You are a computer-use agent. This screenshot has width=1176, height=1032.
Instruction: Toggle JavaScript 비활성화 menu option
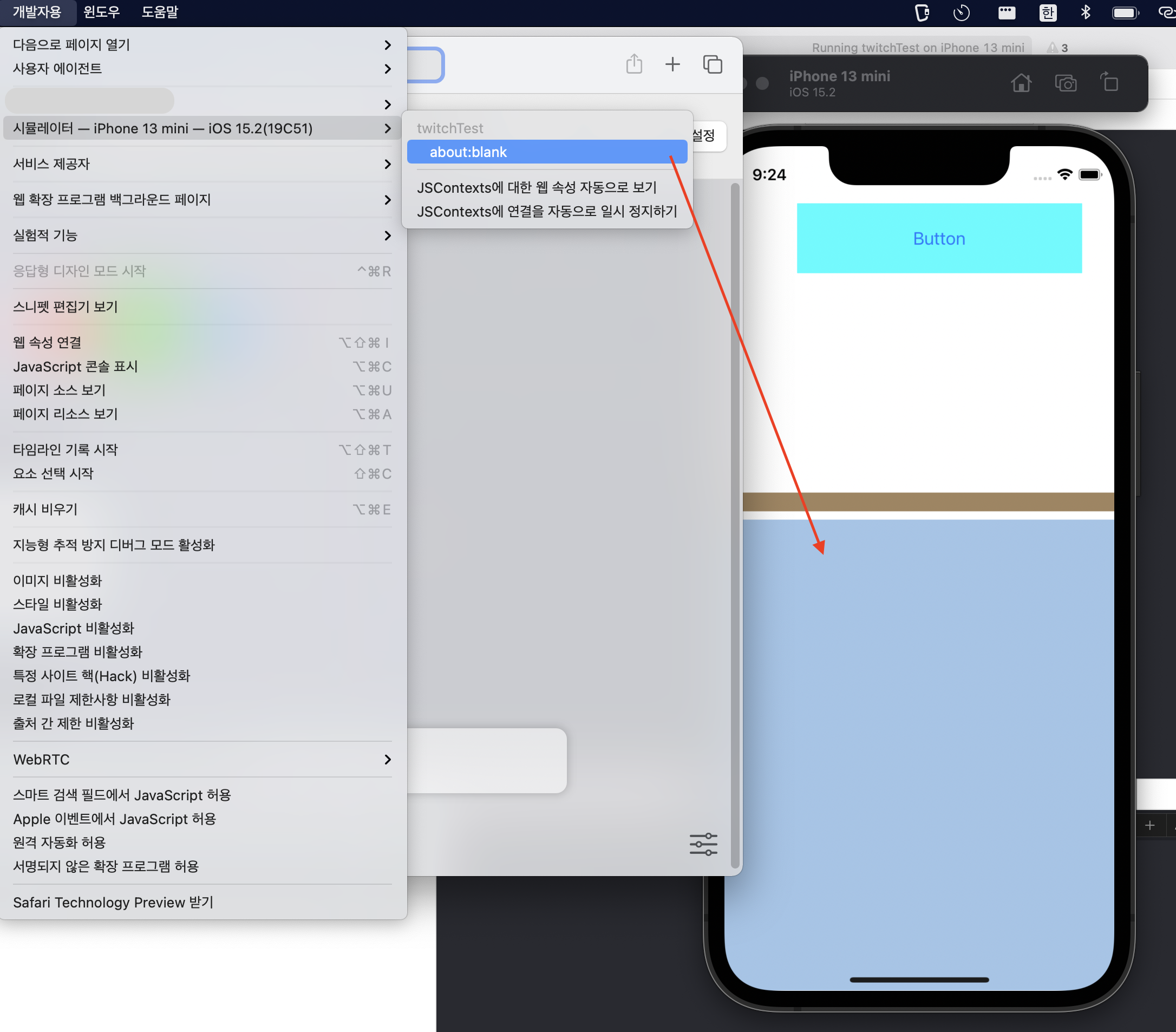tap(74, 628)
